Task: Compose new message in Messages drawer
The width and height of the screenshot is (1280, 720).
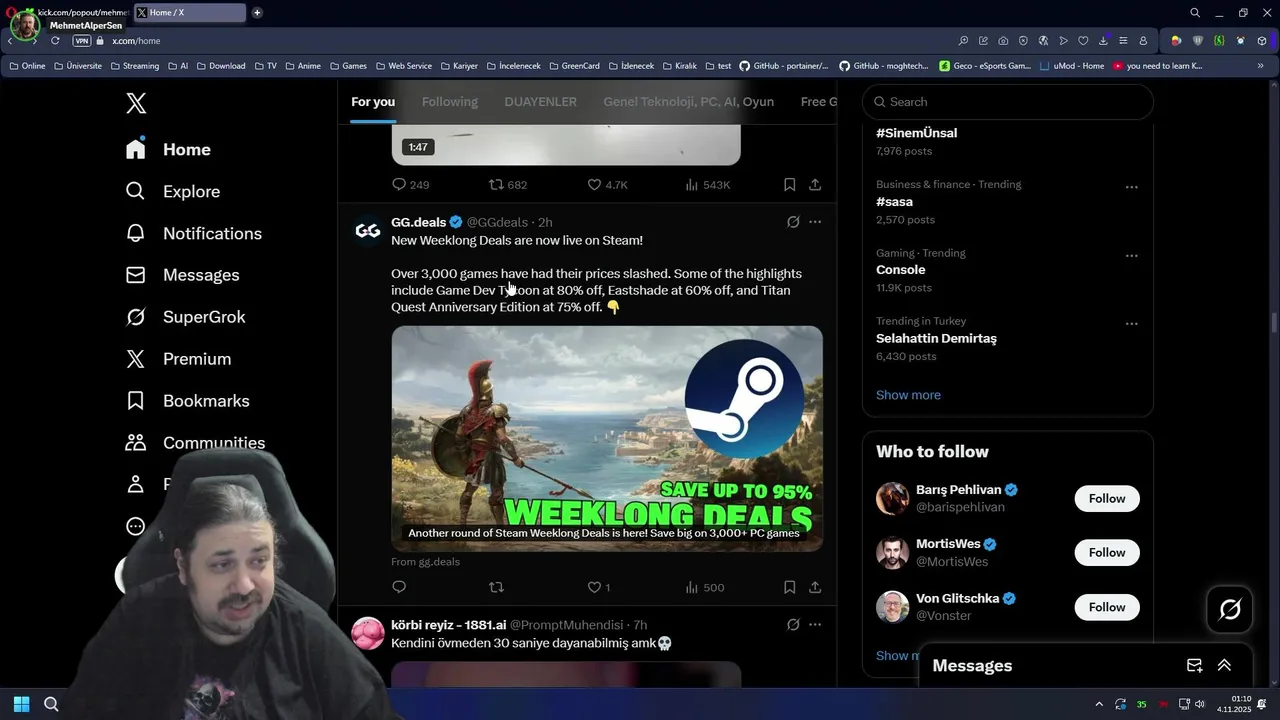Action: [x=1194, y=666]
